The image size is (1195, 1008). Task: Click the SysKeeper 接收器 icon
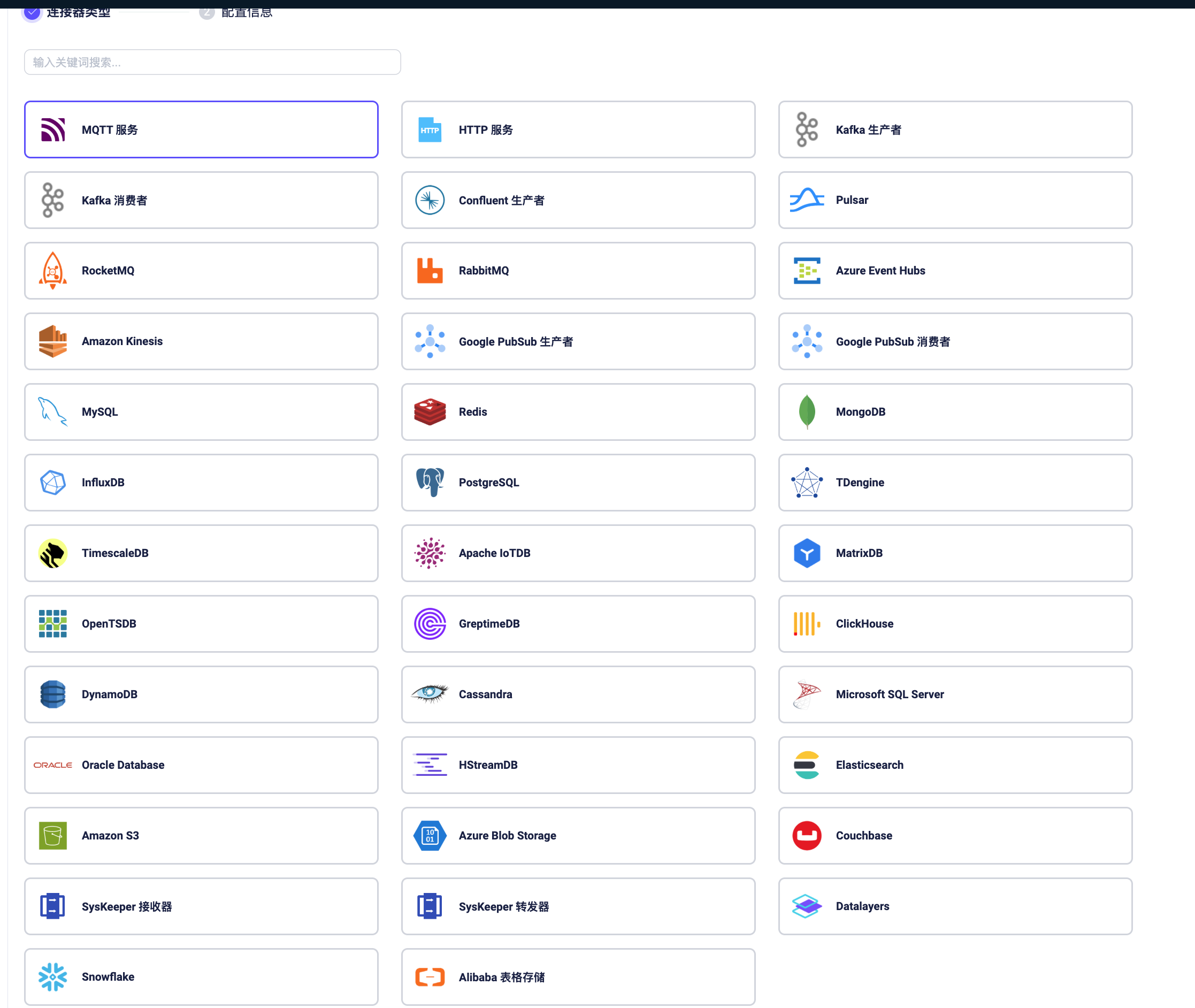click(x=52, y=906)
